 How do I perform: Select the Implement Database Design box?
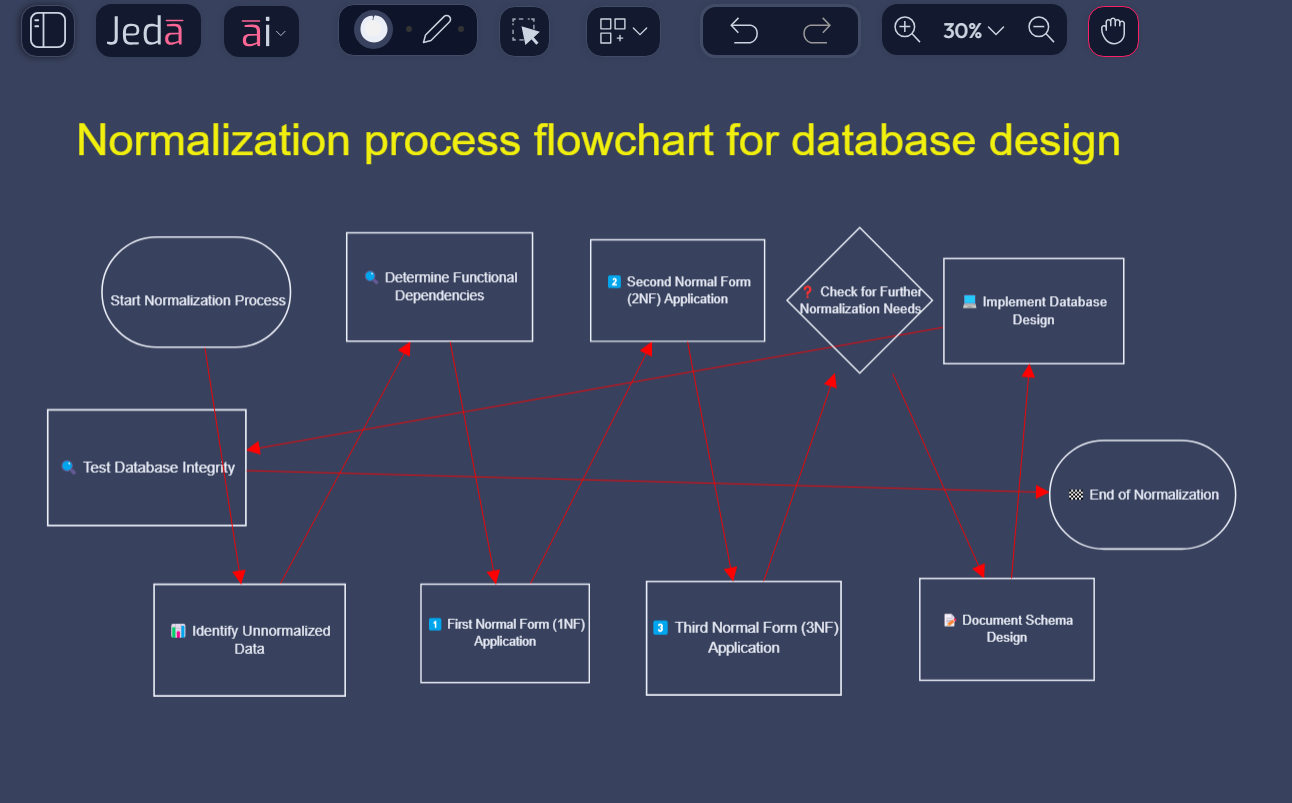pos(1034,311)
